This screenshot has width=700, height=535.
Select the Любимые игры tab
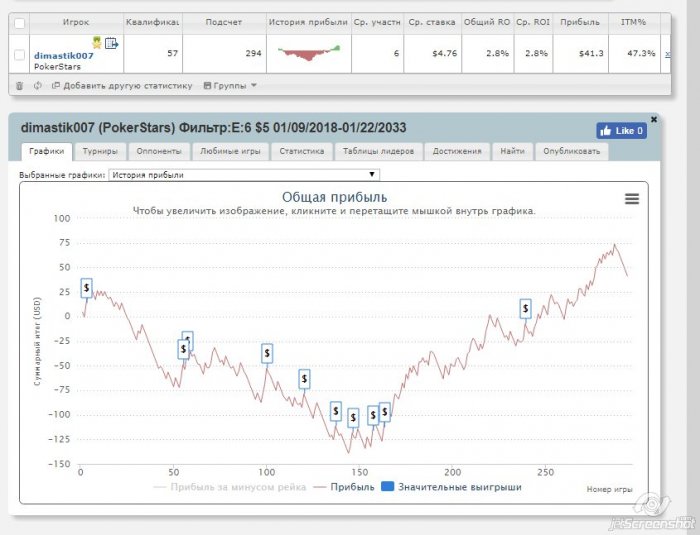(230, 151)
